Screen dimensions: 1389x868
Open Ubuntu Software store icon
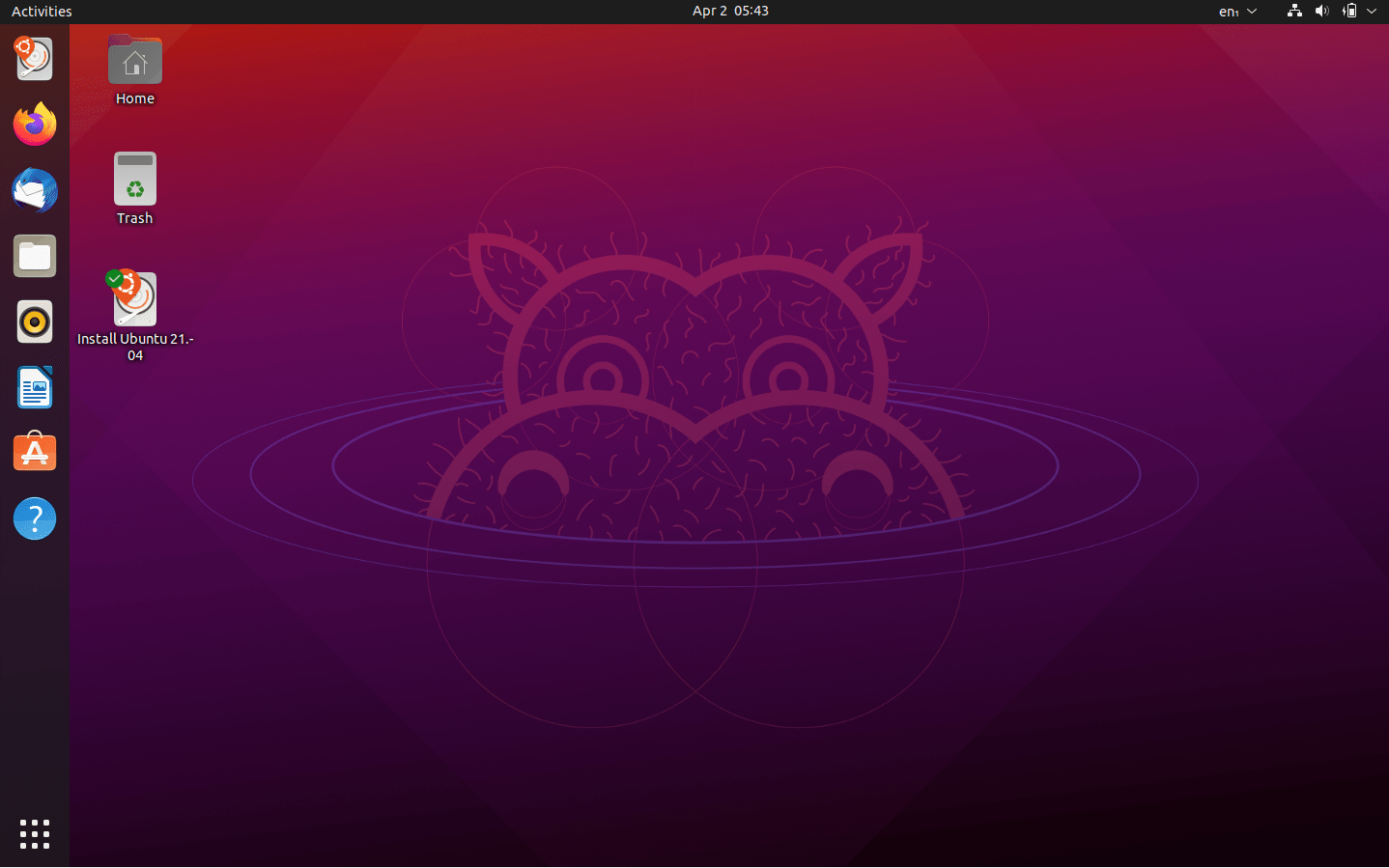click(35, 452)
